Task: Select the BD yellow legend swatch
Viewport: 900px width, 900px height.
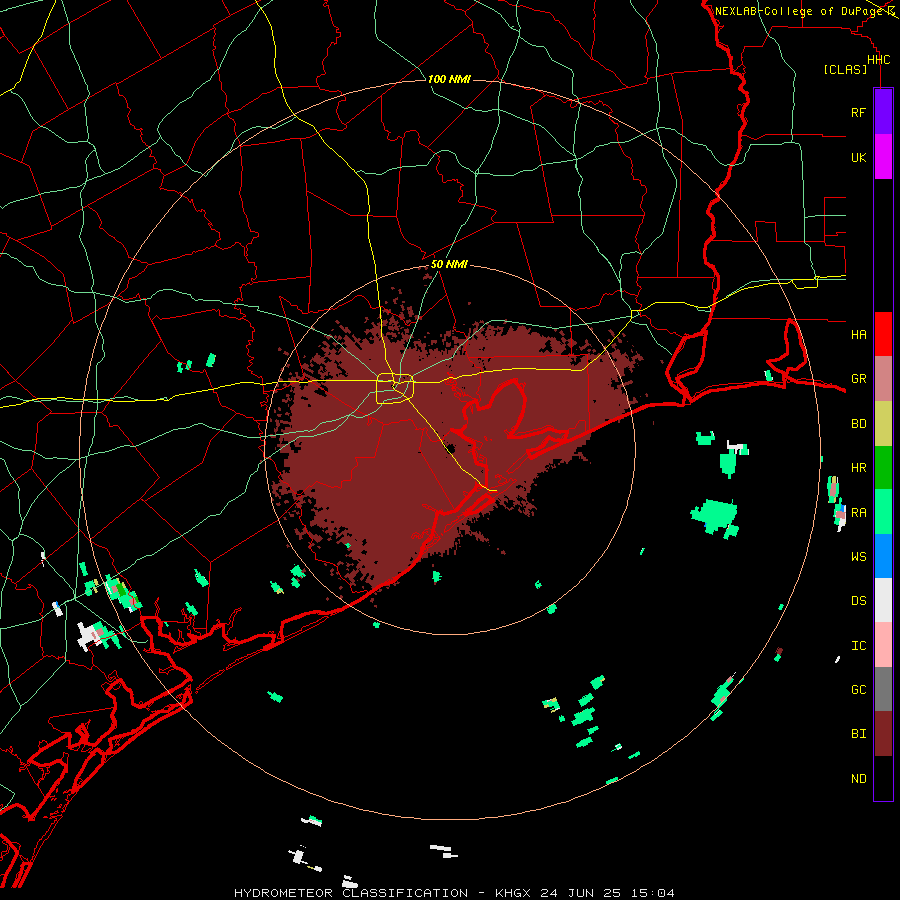Action: tap(883, 423)
